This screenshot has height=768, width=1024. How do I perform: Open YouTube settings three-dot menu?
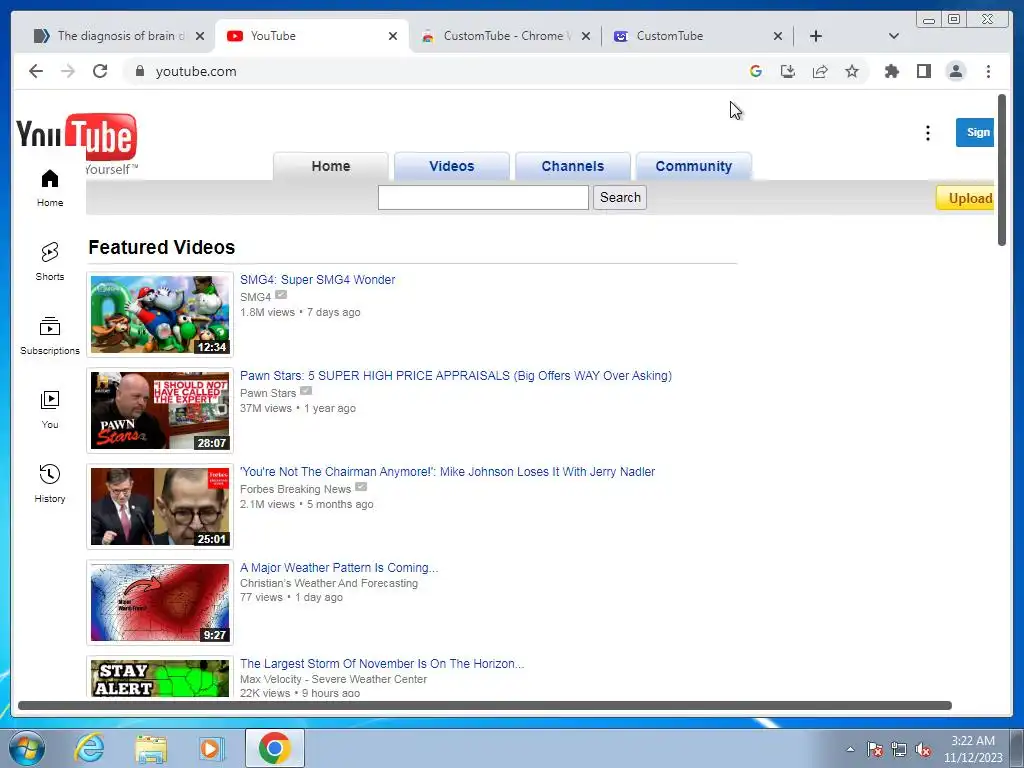(x=927, y=133)
